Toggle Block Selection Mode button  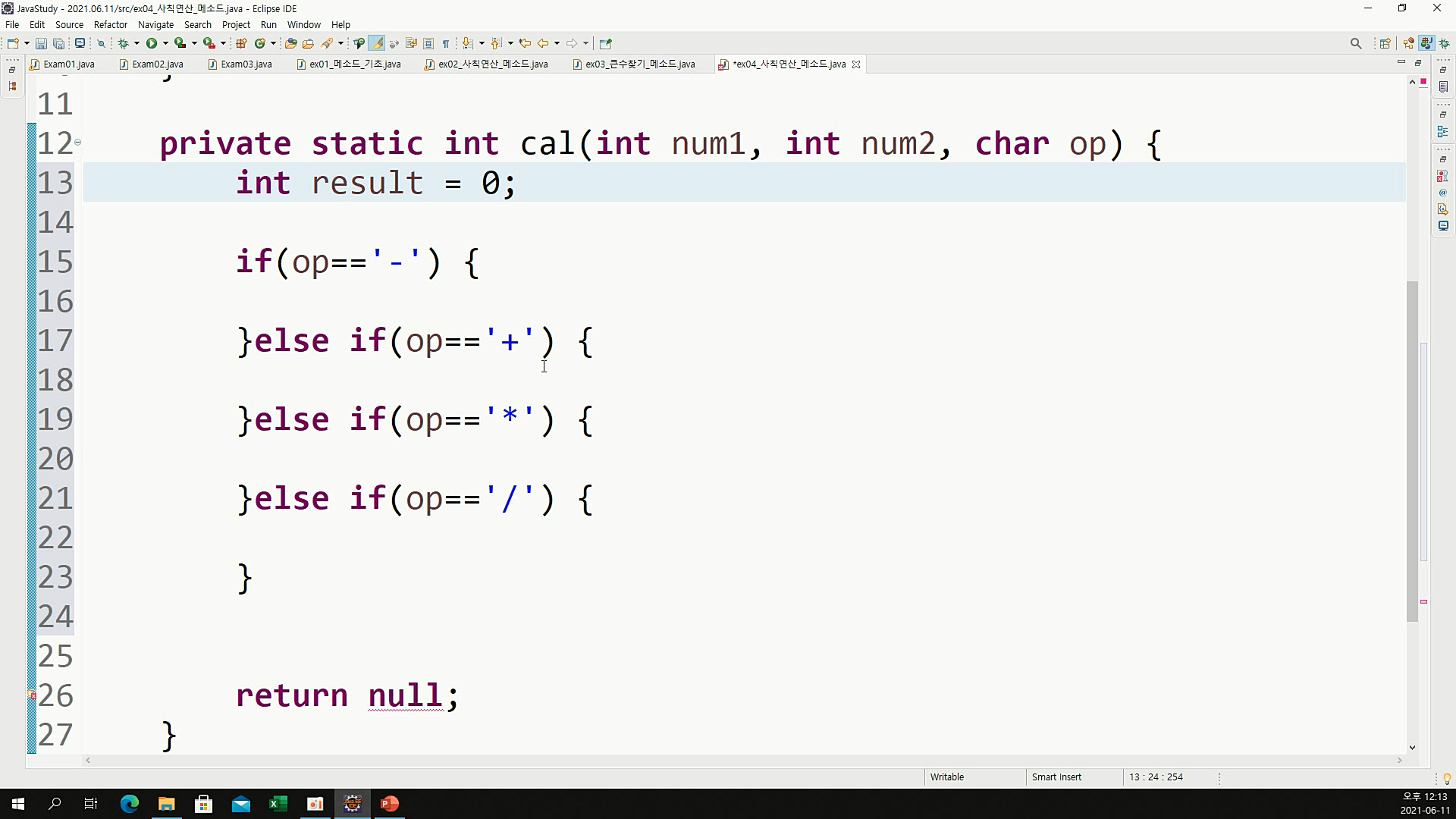point(428,43)
